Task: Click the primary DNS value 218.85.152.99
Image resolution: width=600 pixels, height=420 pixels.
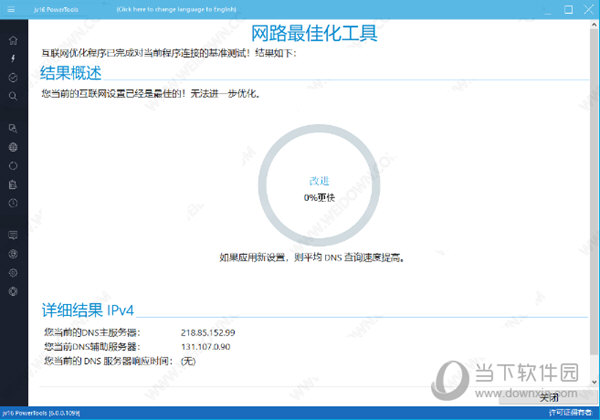Action: pos(208,333)
